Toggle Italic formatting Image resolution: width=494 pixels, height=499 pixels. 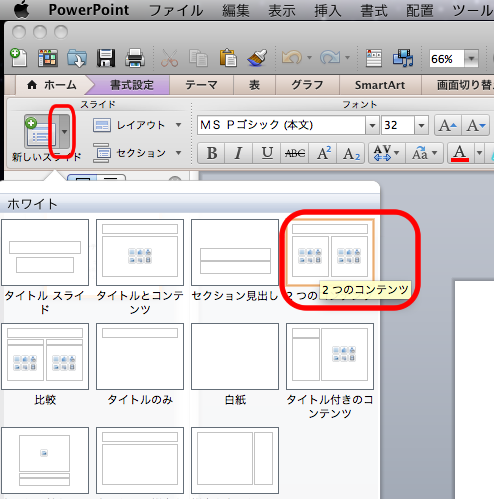pyautogui.click(x=239, y=153)
